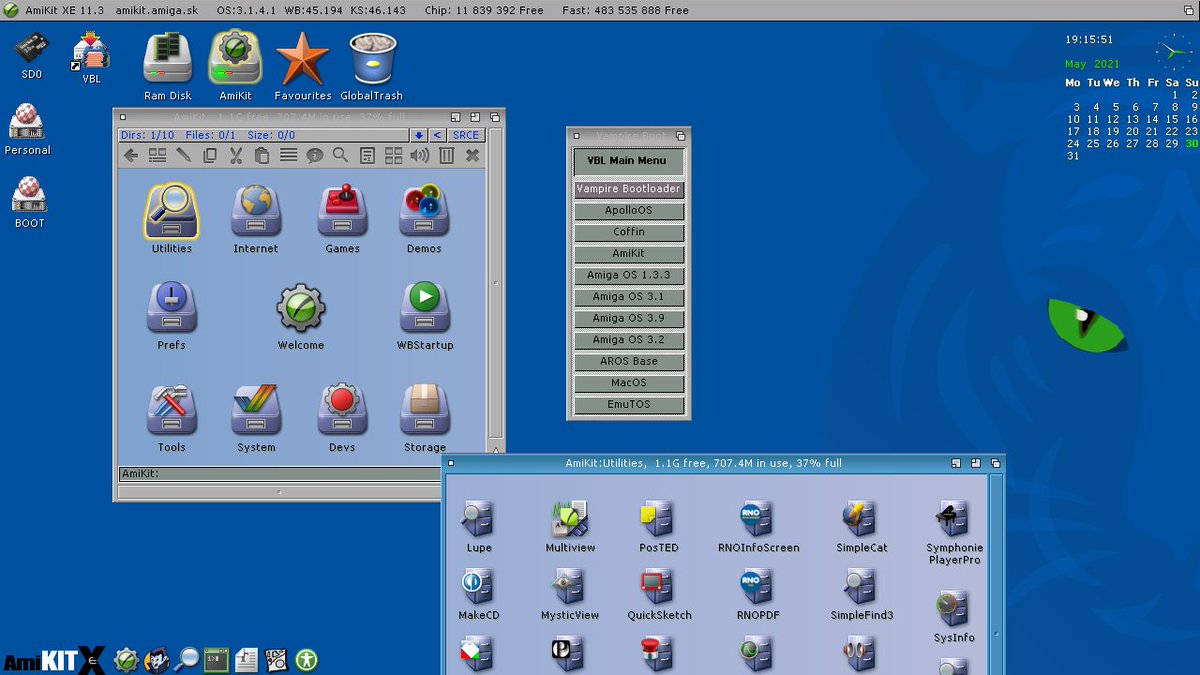Choose Amiga OS 1.3.3 boot option
This screenshot has width=1200, height=675.
click(629, 275)
